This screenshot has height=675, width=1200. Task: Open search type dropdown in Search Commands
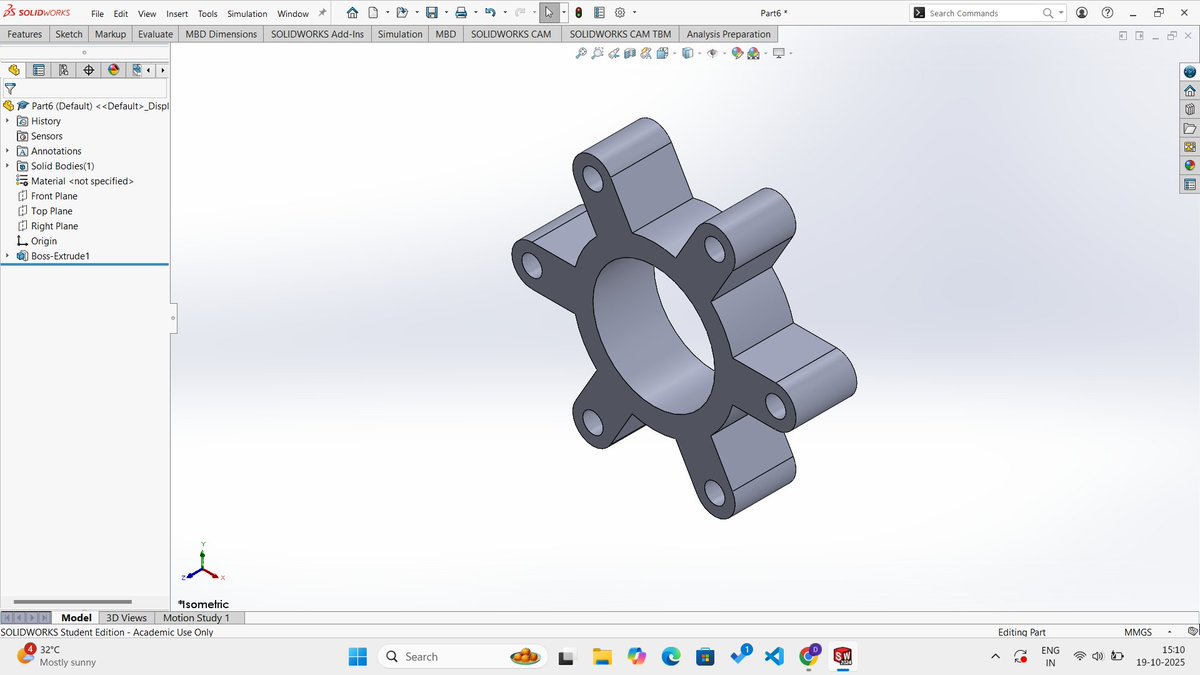(1060, 13)
